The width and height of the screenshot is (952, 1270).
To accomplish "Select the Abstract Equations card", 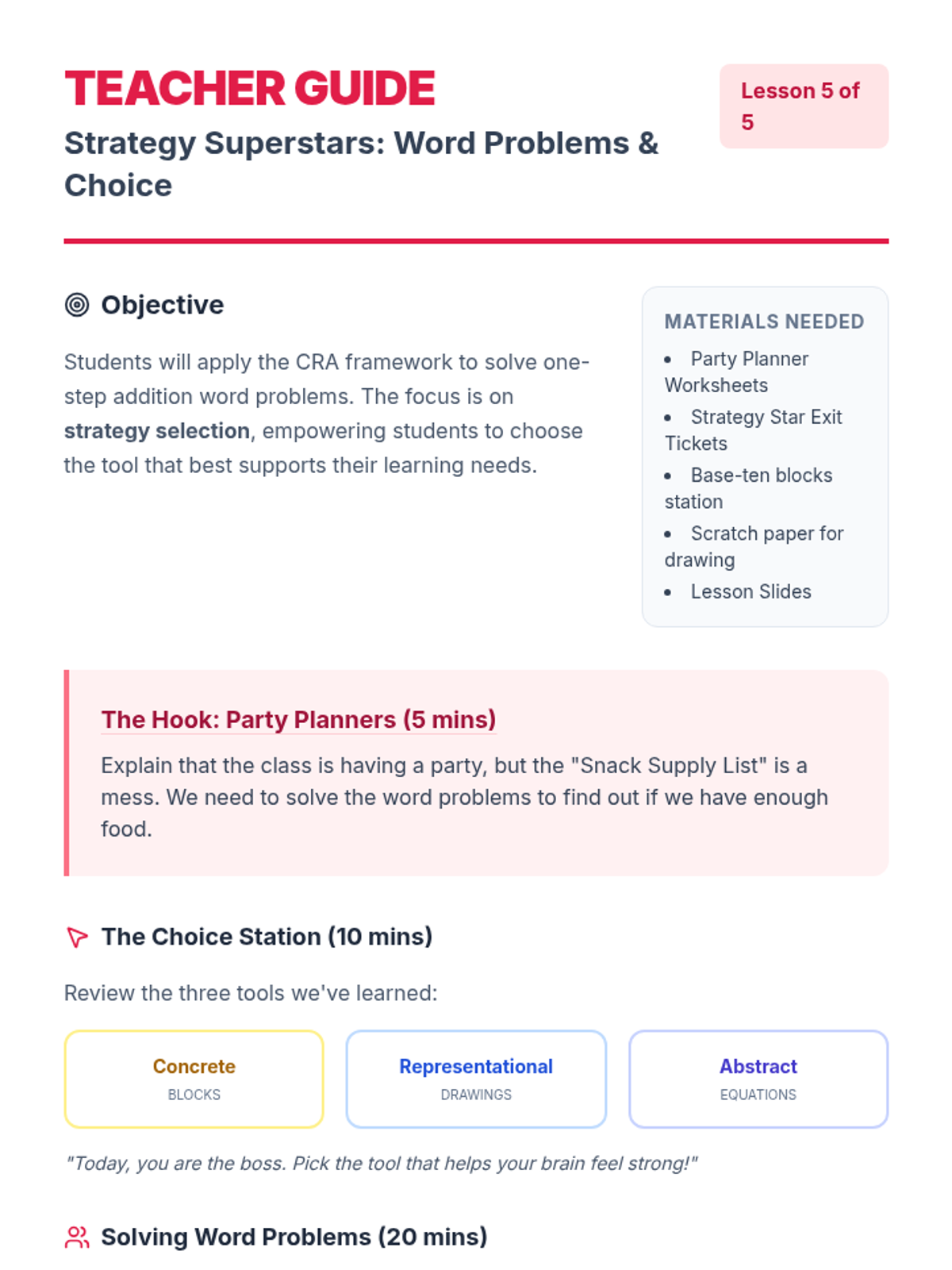I will (758, 1079).
